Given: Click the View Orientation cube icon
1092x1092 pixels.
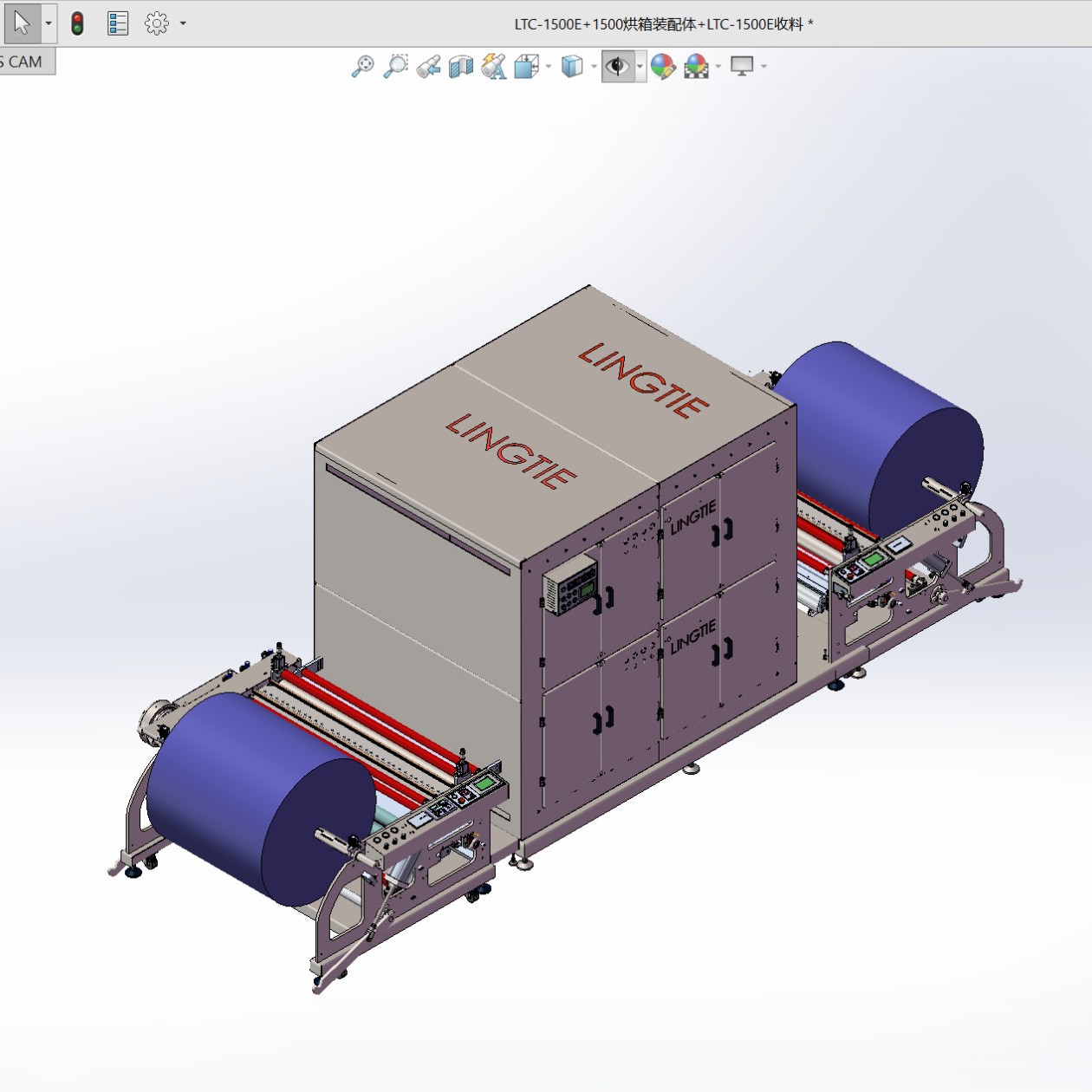Looking at the screenshot, I should pyautogui.click(x=526, y=66).
